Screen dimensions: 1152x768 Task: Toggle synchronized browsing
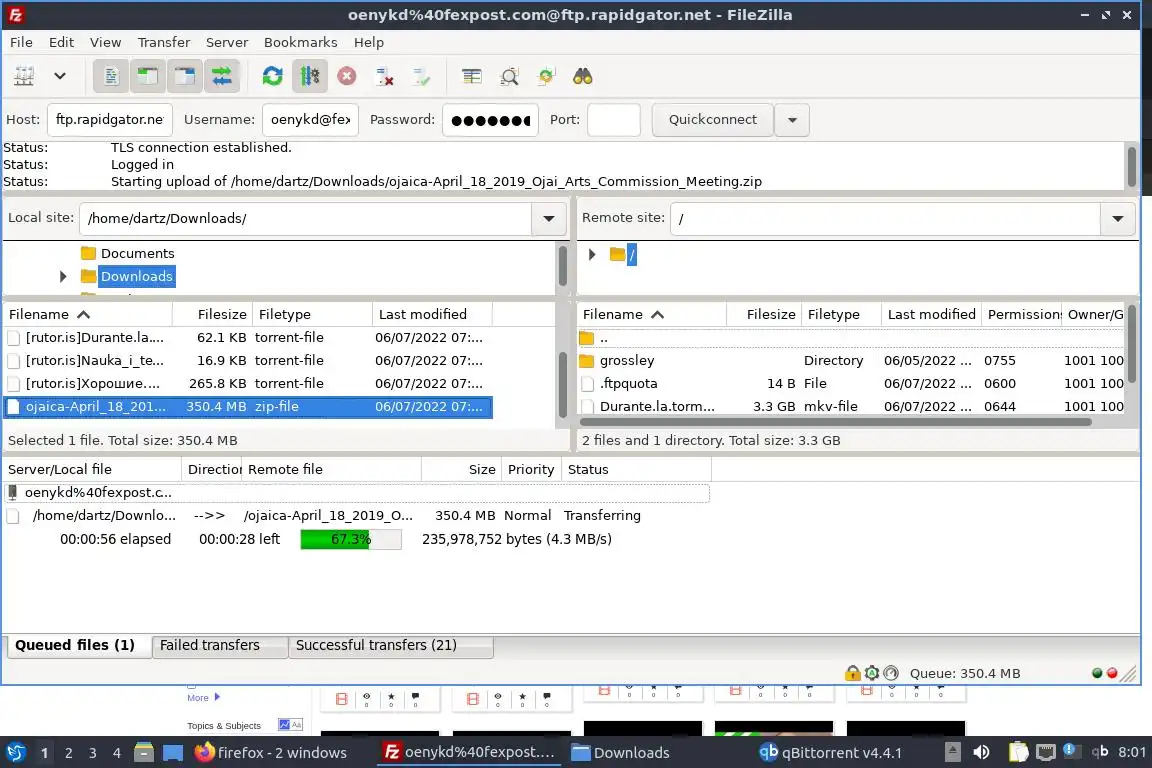(546, 76)
